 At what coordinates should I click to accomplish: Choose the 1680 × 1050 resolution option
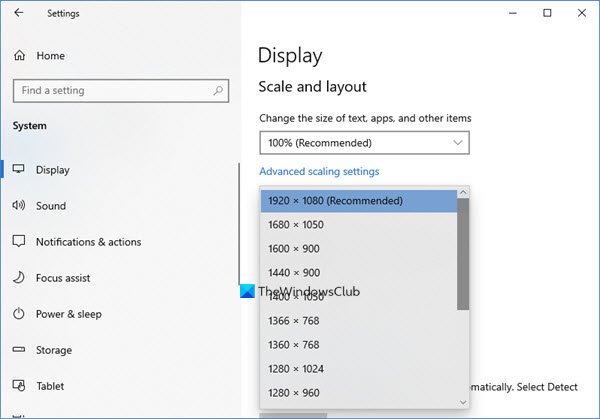pyautogui.click(x=296, y=225)
